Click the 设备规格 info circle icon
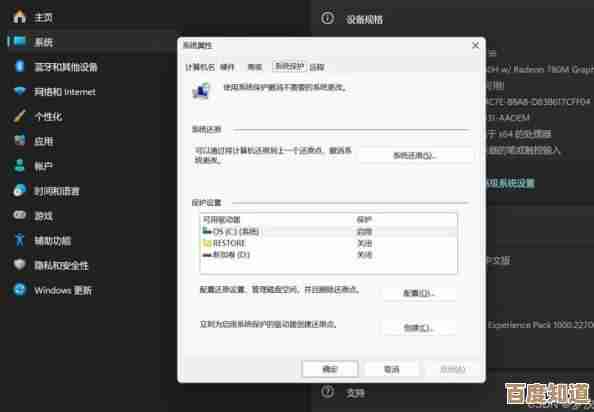Viewport: 594px width, 412px height. point(328,18)
